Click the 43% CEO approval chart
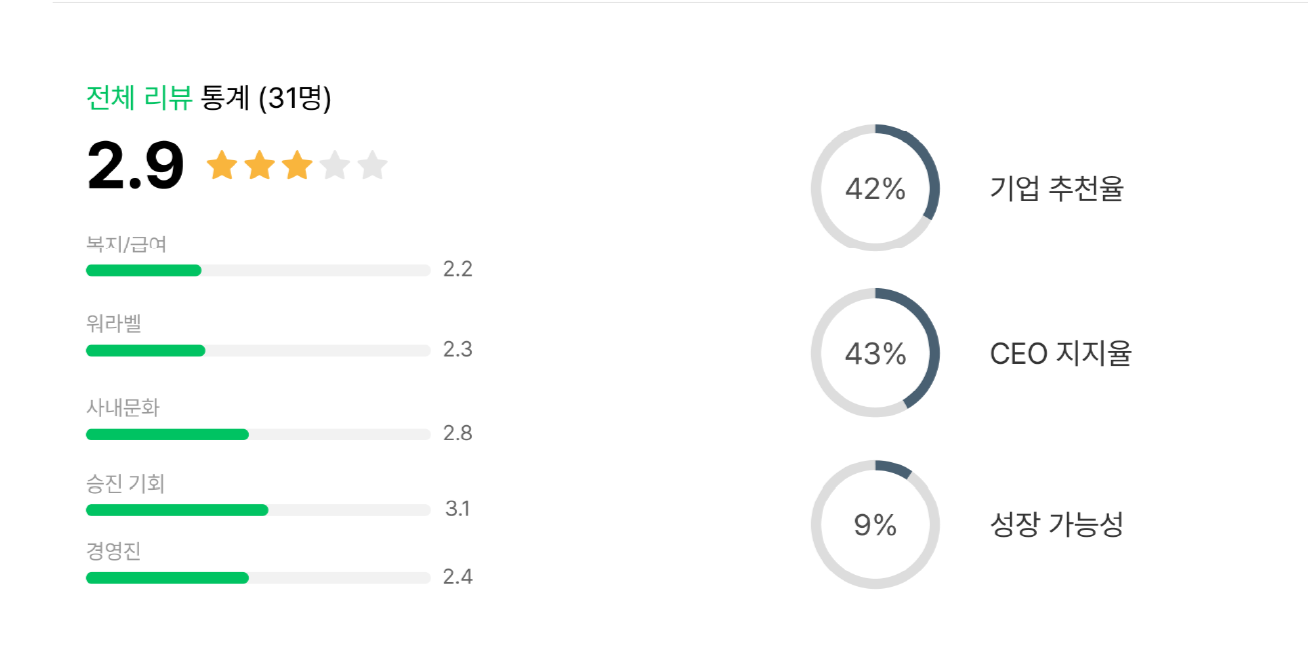 pos(875,353)
